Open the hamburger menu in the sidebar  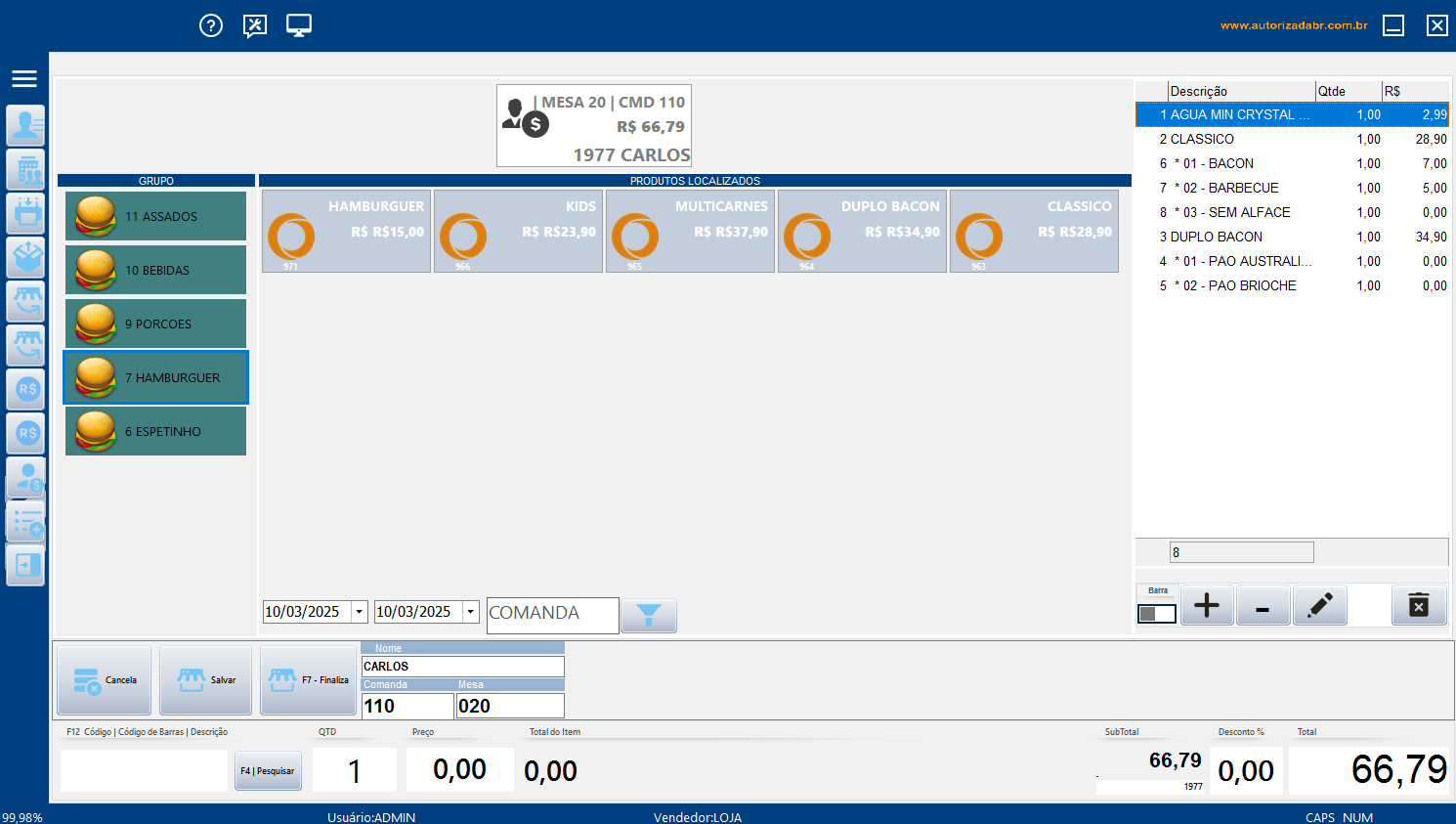click(24, 79)
